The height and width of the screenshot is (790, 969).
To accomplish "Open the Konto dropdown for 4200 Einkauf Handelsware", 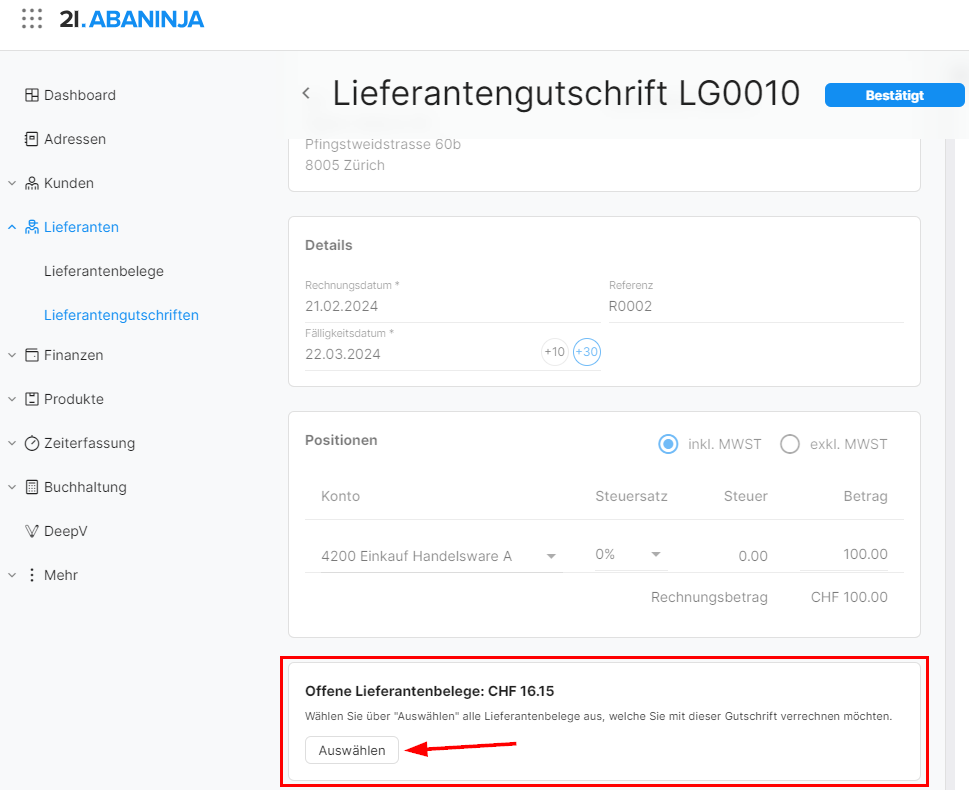I will [x=551, y=556].
